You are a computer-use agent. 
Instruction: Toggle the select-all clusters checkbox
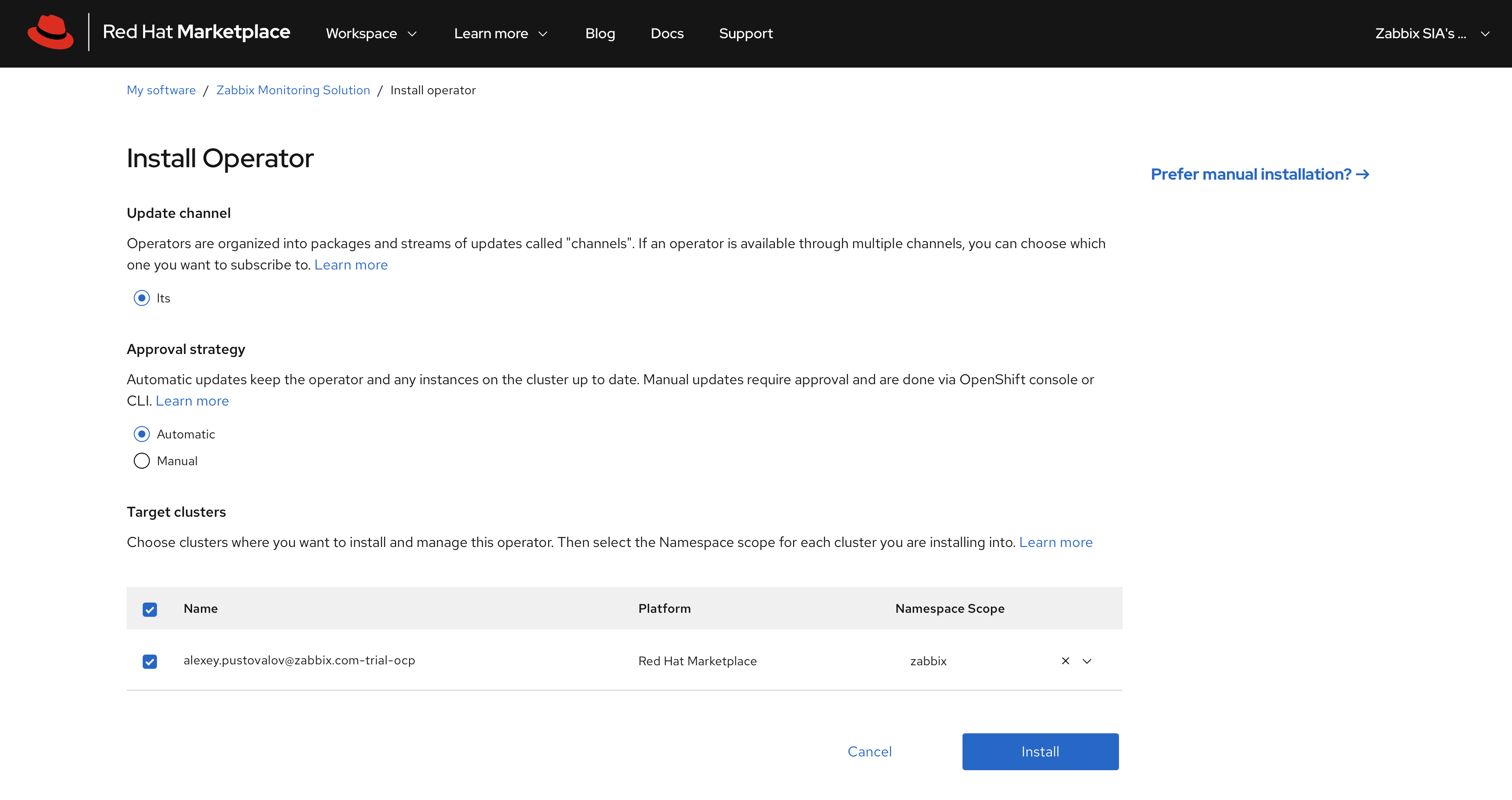point(150,609)
